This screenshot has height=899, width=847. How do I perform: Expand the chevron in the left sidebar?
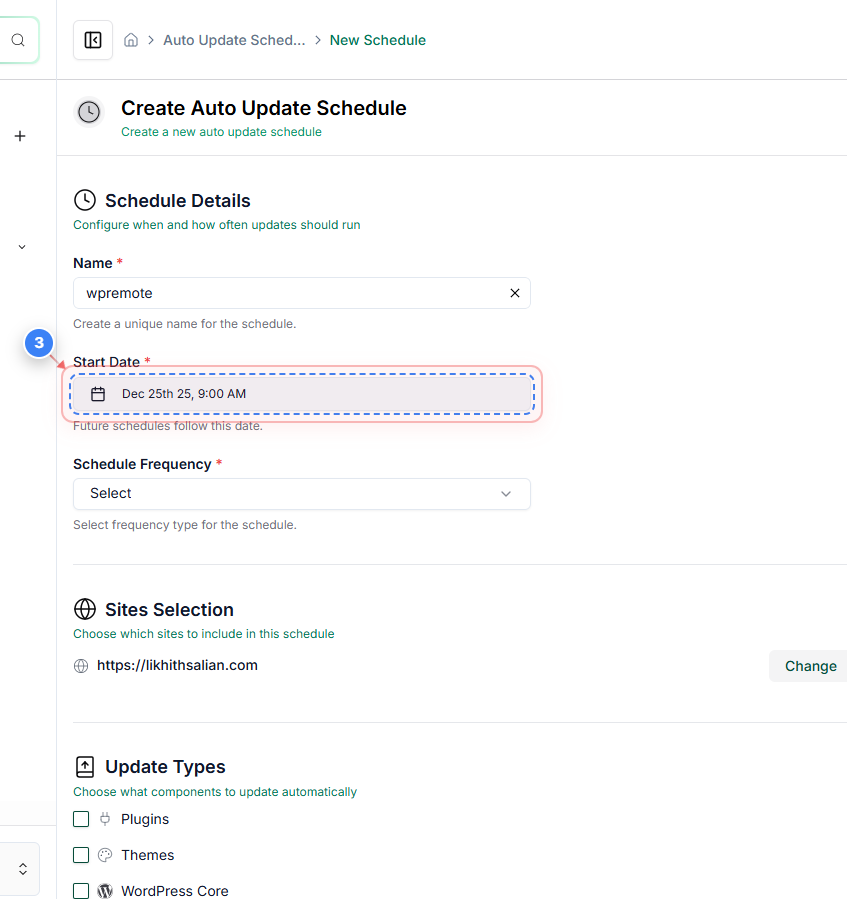click(20, 246)
